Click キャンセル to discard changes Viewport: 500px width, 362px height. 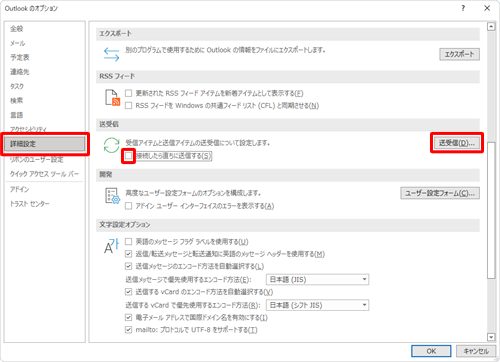tap(476, 351)
